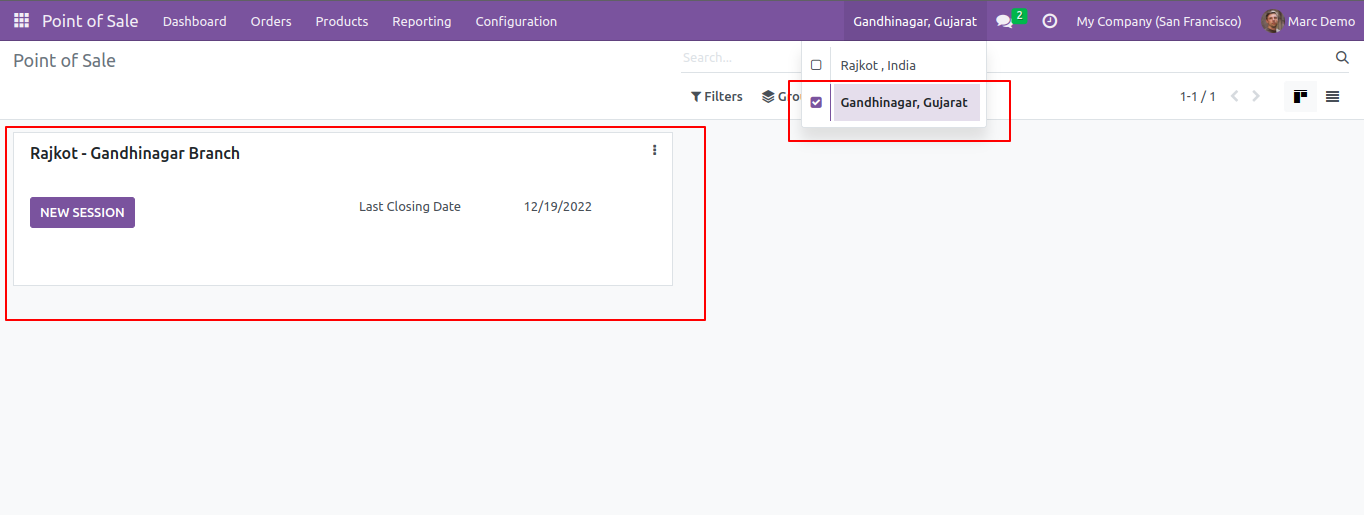Check the Rajkot, India checkbox
Image resolution: width=1364 pixels, height=515 pixels.
(816, 65)
